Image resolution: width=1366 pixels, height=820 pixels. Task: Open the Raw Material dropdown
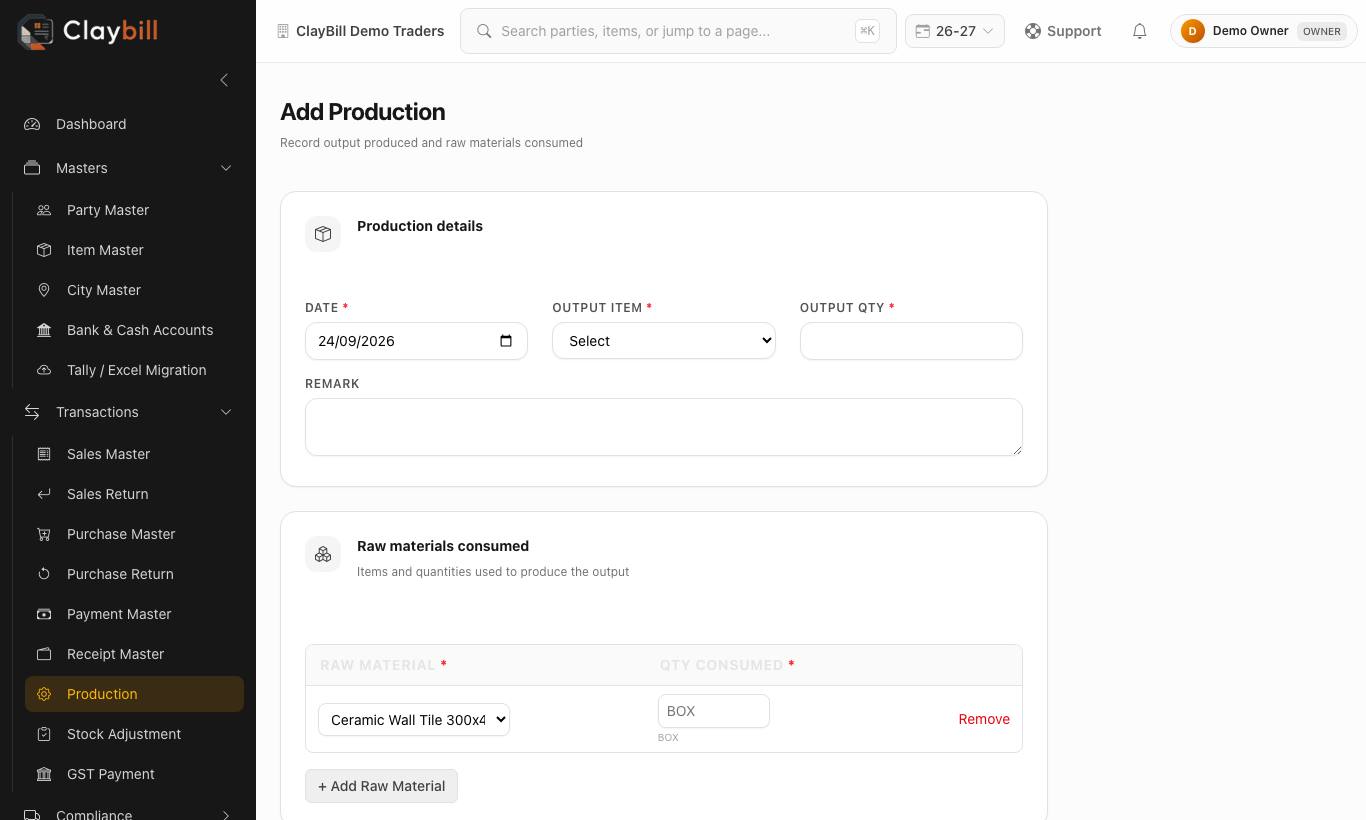point(414,720)
